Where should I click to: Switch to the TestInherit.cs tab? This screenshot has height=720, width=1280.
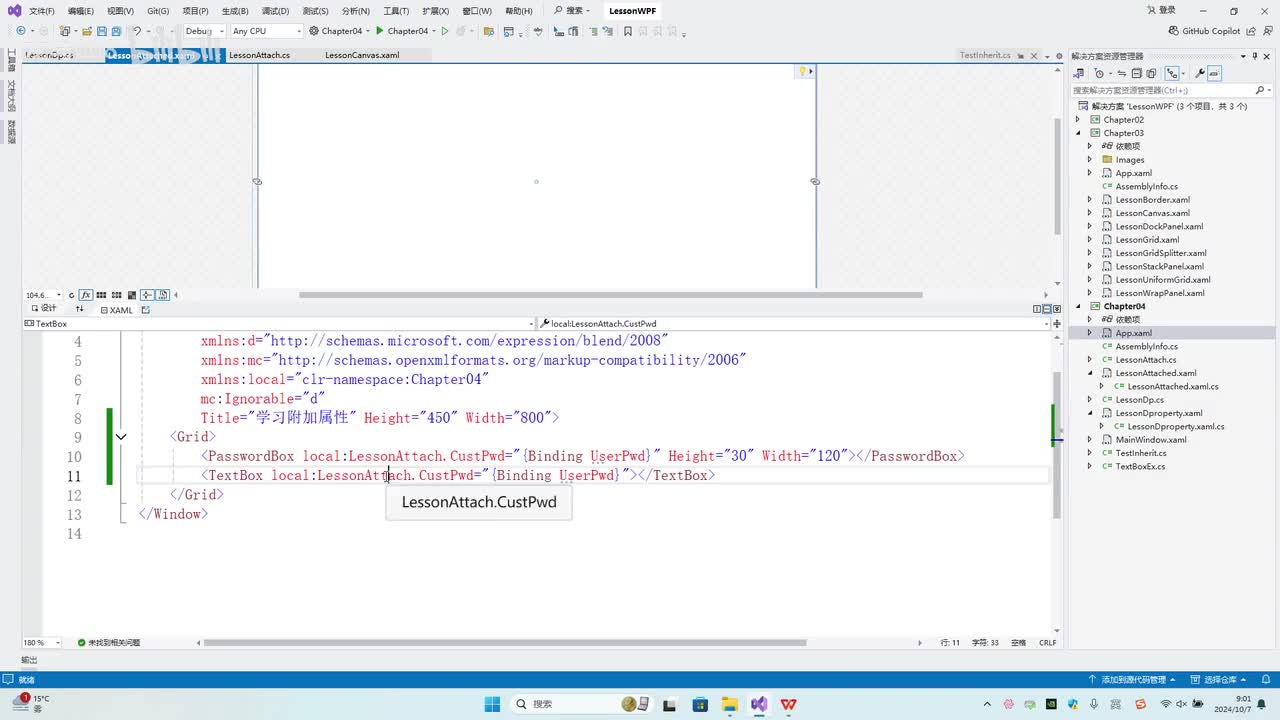coord(986,55)
